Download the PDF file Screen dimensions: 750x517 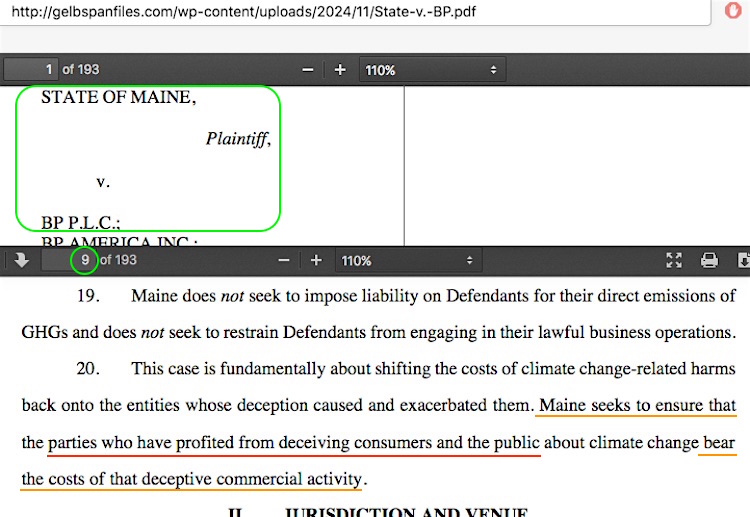[x=742, y=260]
